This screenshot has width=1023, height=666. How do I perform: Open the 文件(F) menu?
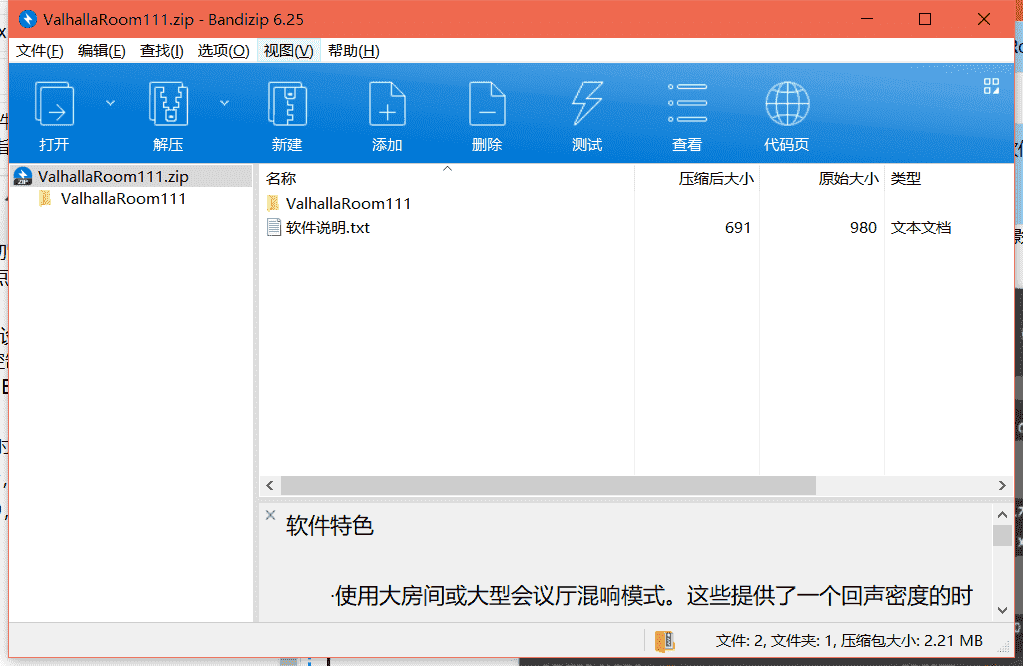[40, 51]
